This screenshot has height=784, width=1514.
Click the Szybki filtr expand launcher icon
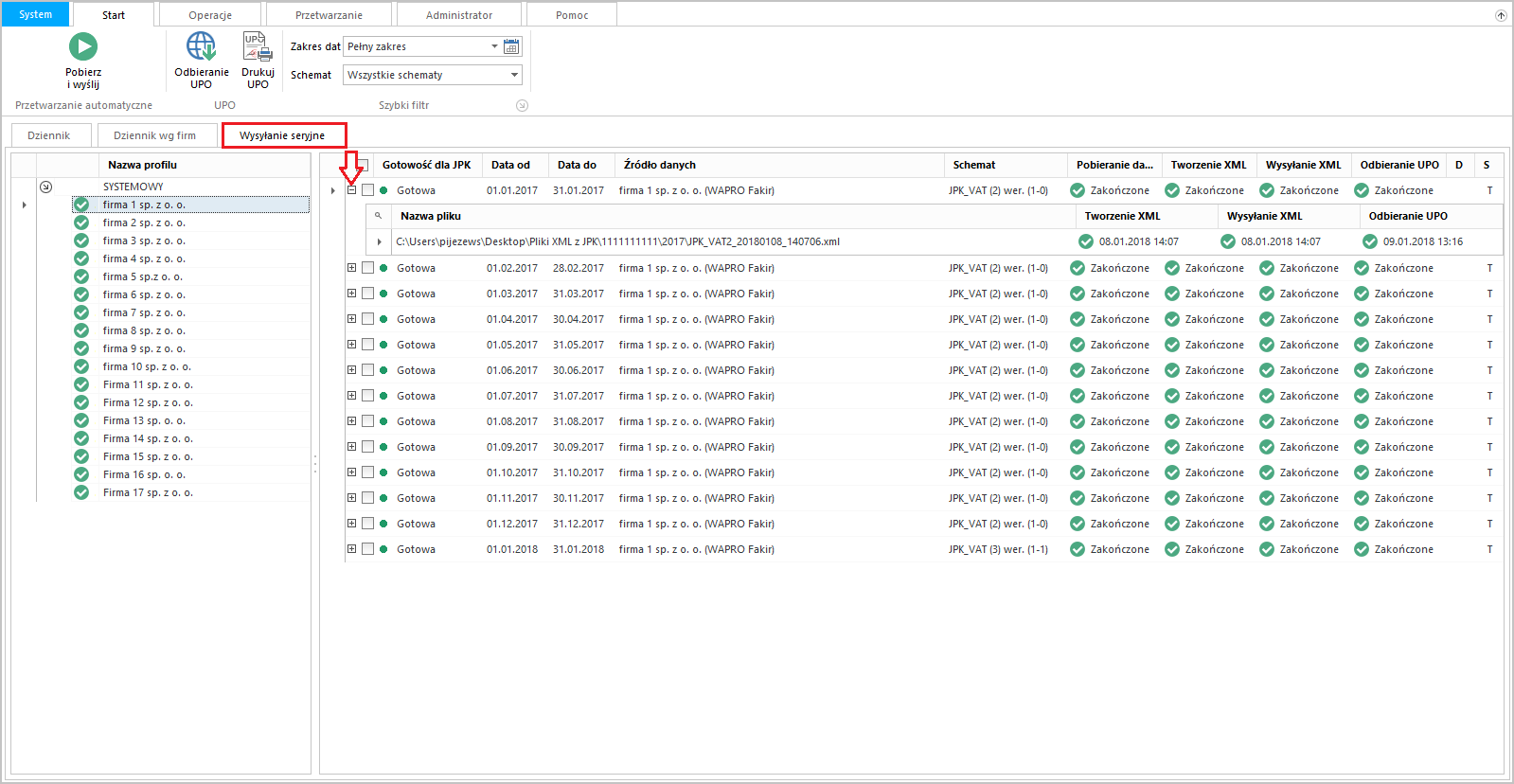click(x=522, y=105)
